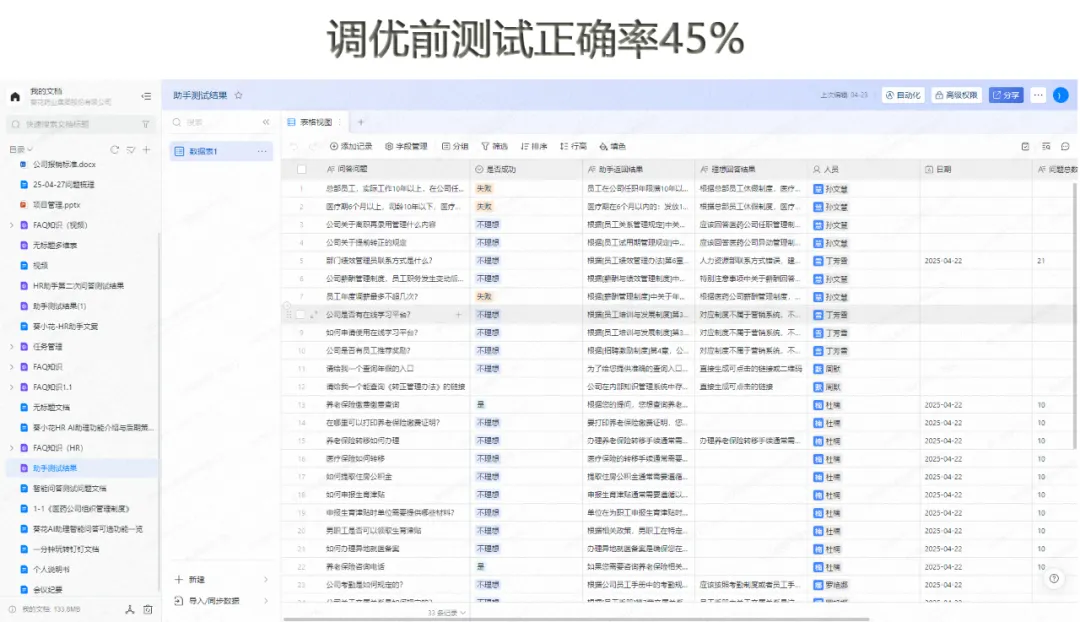Add a new view with plus beside 表格视图

360,122
